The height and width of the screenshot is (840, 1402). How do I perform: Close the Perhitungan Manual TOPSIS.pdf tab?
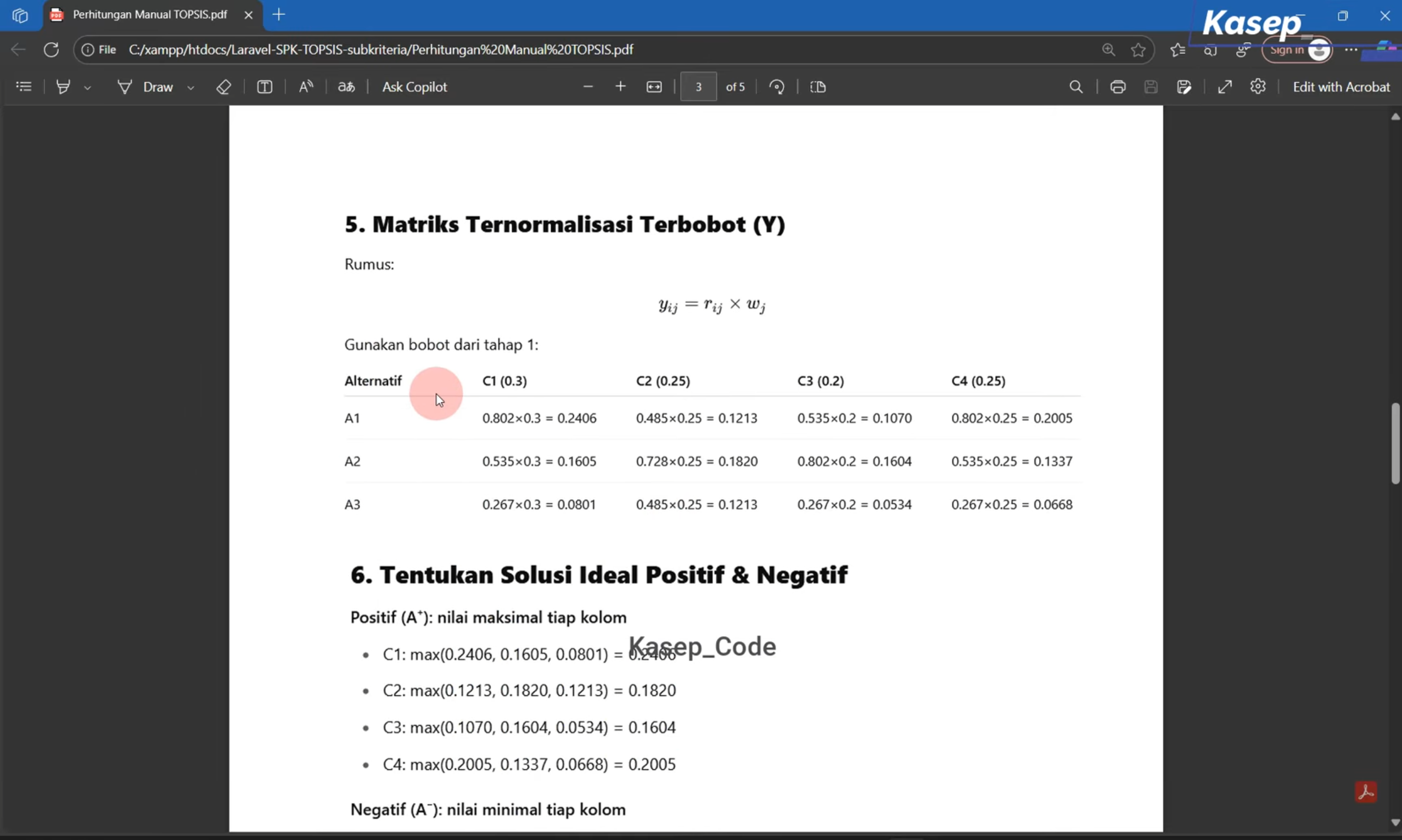[248, 15]
